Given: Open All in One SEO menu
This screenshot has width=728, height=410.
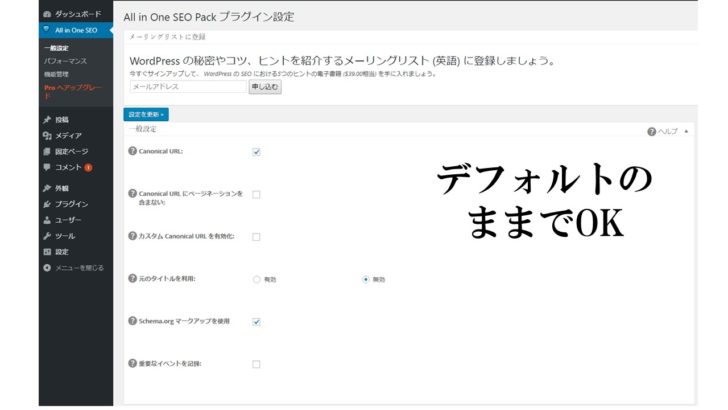Looking at the screenshot, I should 76,30.
